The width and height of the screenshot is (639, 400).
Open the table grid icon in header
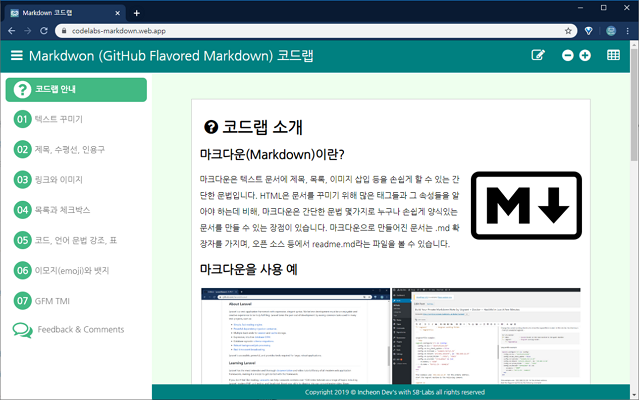point(613,55)
